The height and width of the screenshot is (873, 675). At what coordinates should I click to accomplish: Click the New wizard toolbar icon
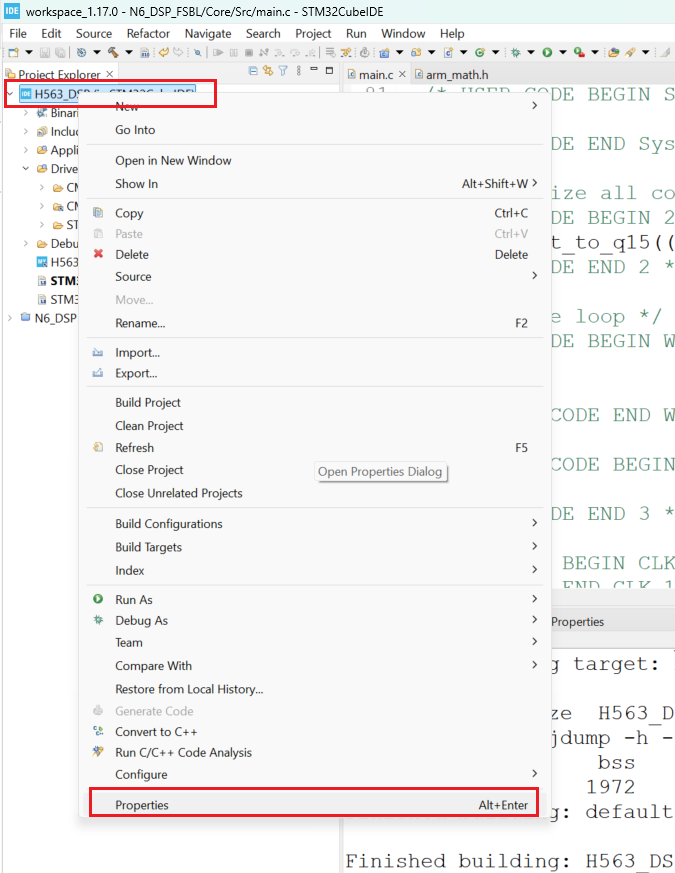click(13, 52)
